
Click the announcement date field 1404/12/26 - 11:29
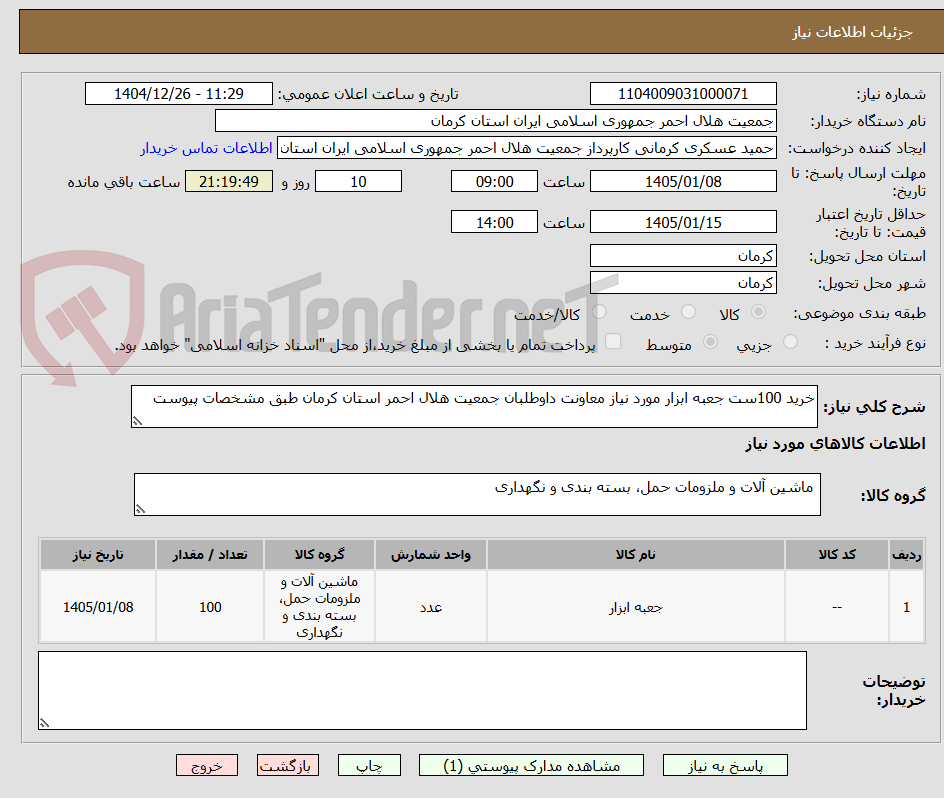click(x=179, y=94)
